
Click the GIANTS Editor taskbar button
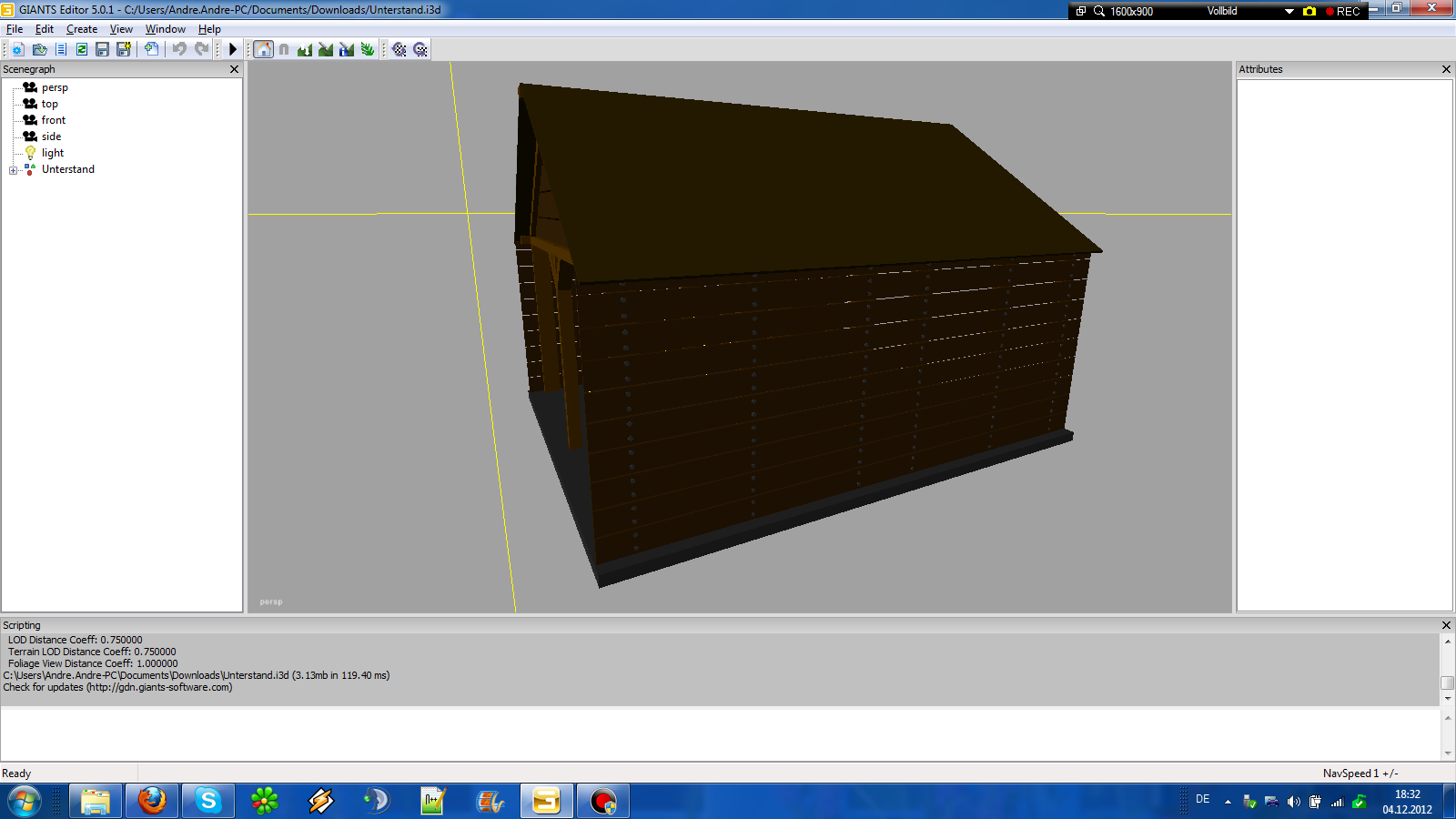click(547, 802)
